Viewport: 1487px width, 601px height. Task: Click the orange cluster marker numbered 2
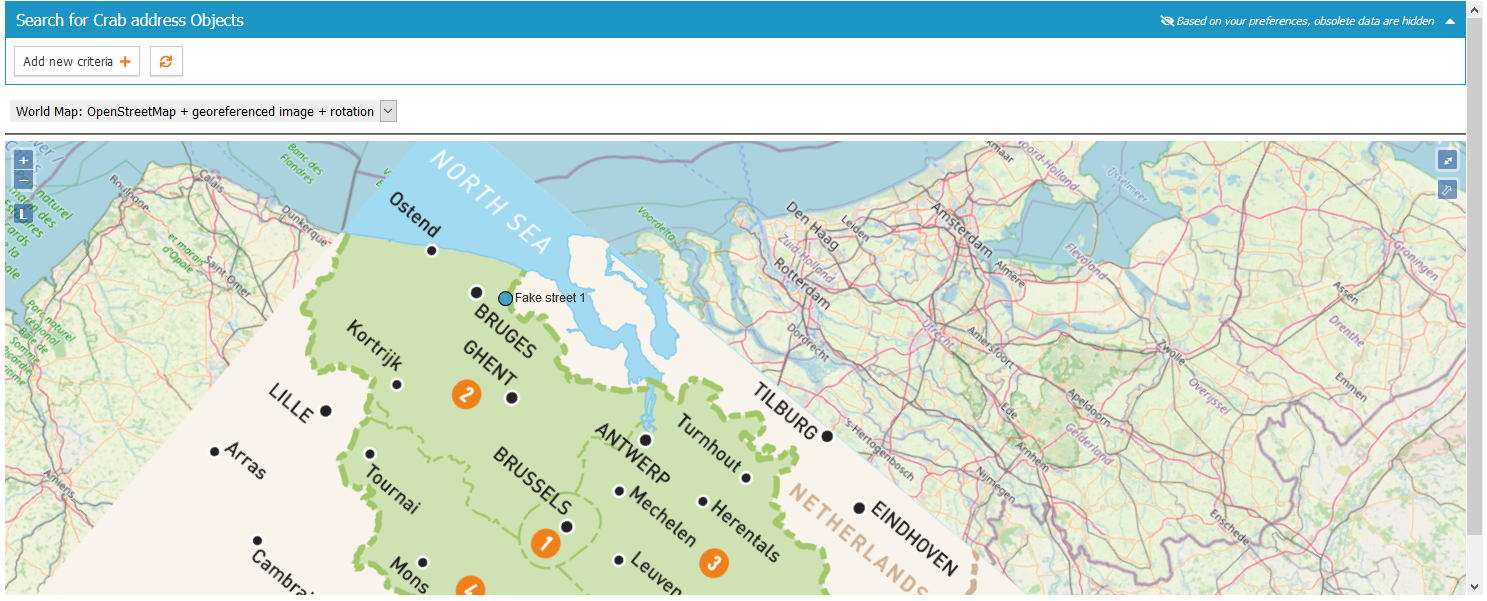(466, 394)
